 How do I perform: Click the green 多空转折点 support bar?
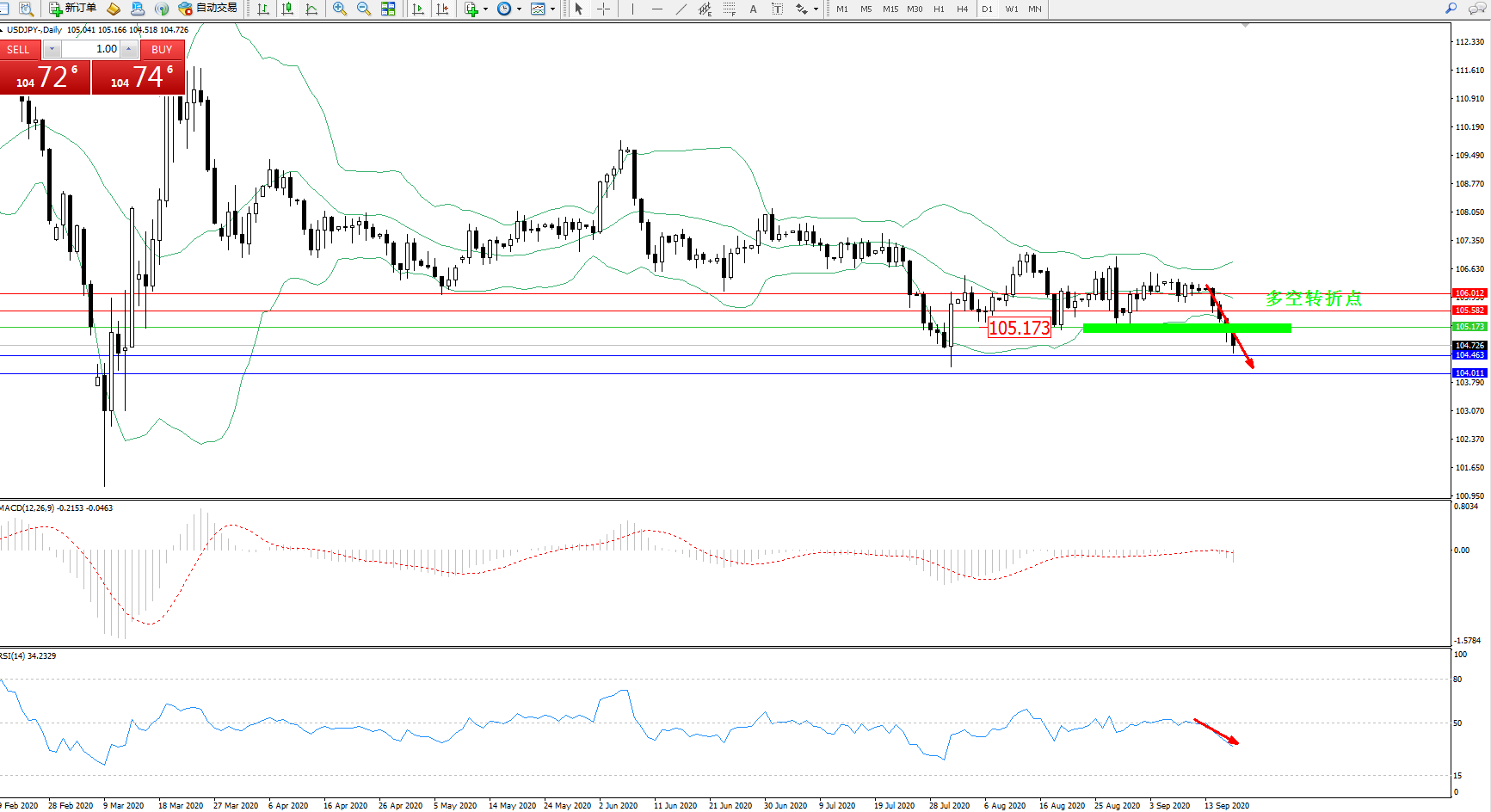pos(1186,328)
